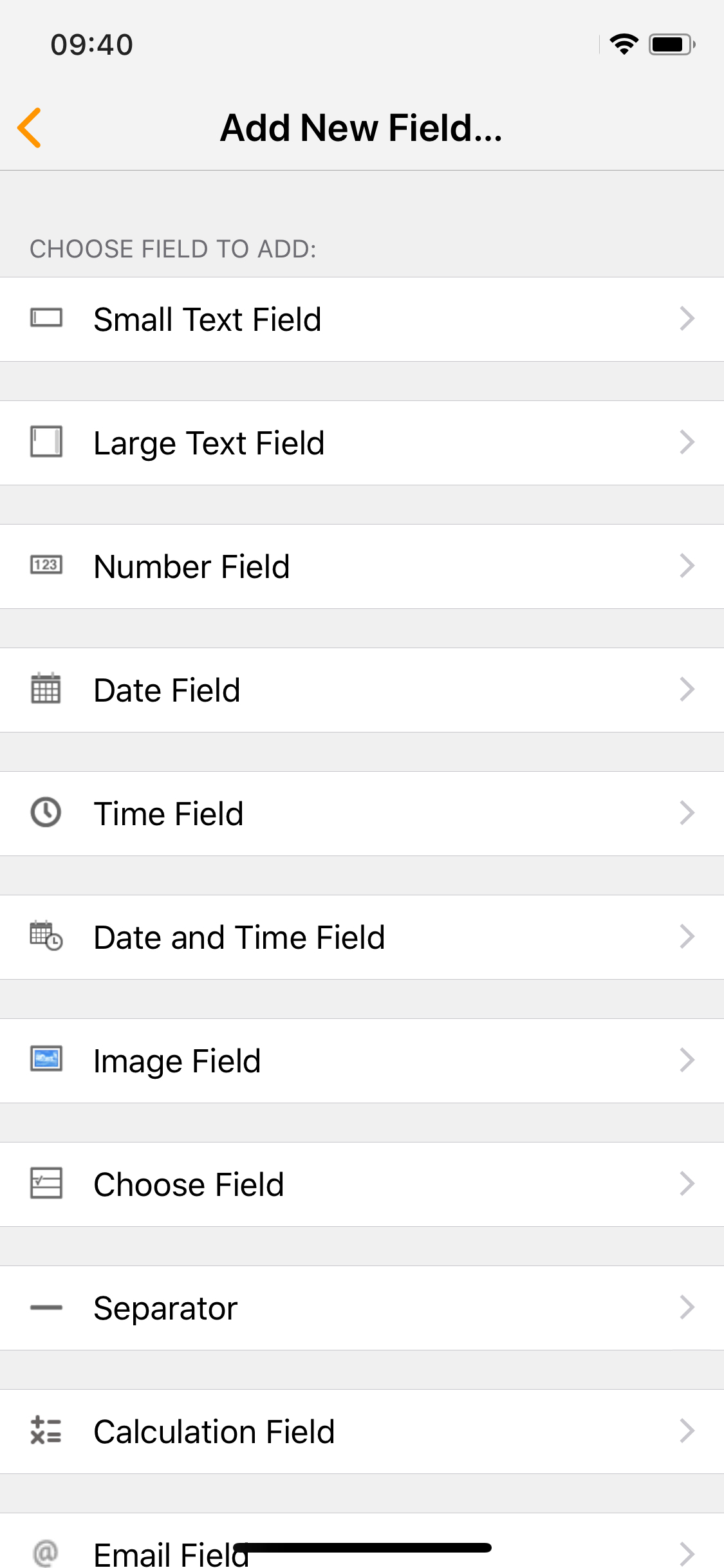Tap the Image Field picture icon
724x1568 pixels.
[x=46, y=1059]
